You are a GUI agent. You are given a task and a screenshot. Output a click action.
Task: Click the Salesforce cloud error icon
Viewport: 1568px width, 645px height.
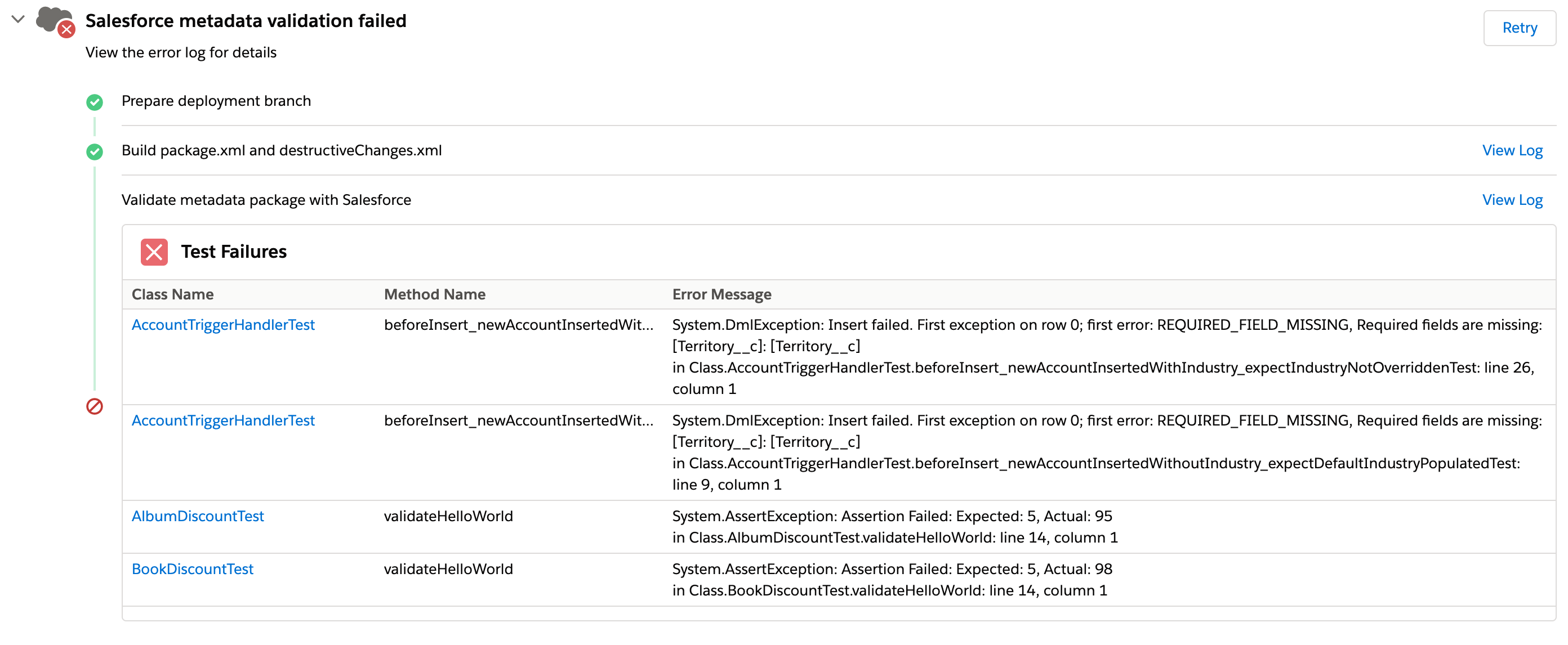pyautogui.click(x=55, y=22)
